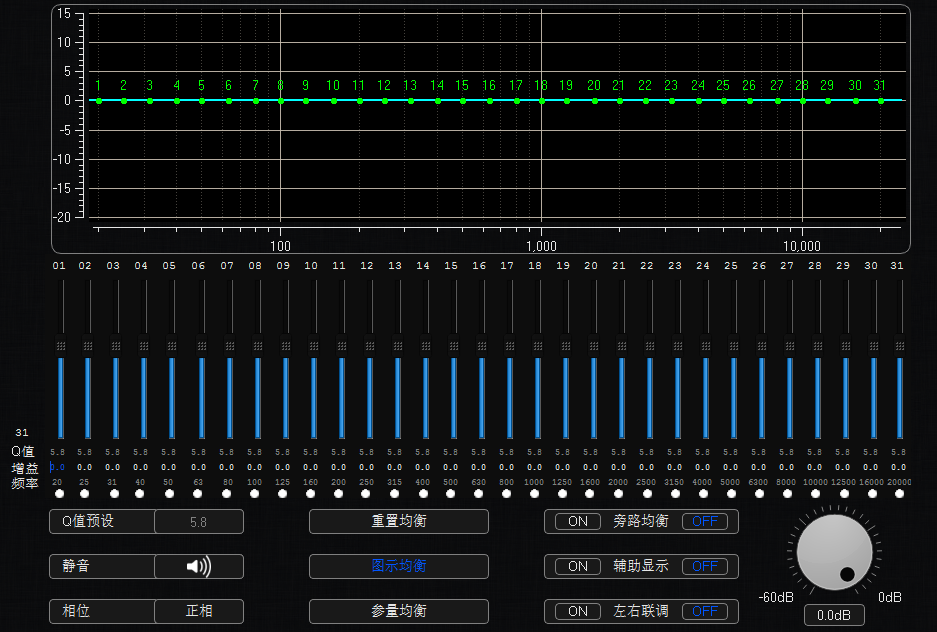
Task: Select green EQ band point 31 on the curve
Action: pyautogui.click(x=880, y=100)
